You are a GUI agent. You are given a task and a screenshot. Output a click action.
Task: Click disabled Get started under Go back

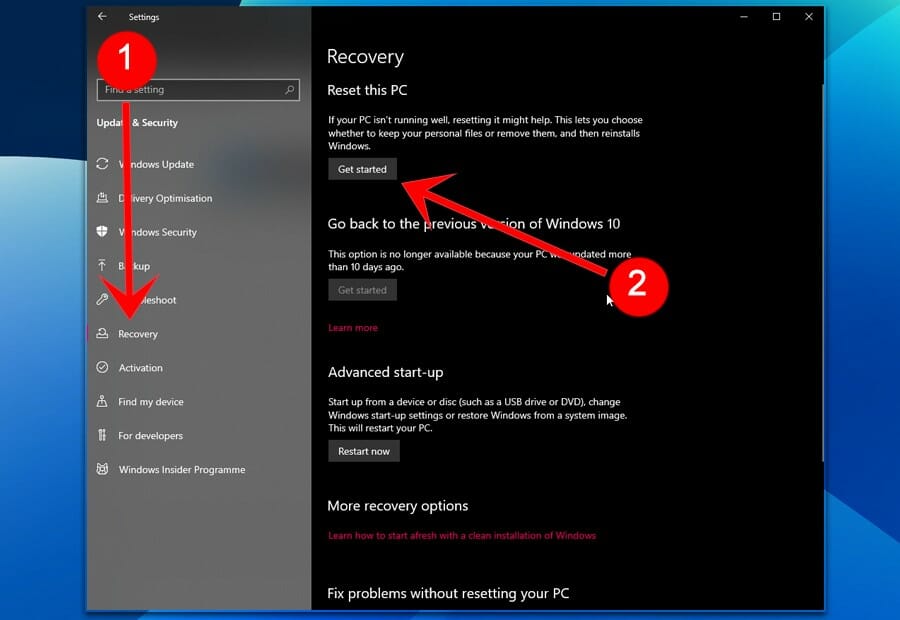point(362,290)
